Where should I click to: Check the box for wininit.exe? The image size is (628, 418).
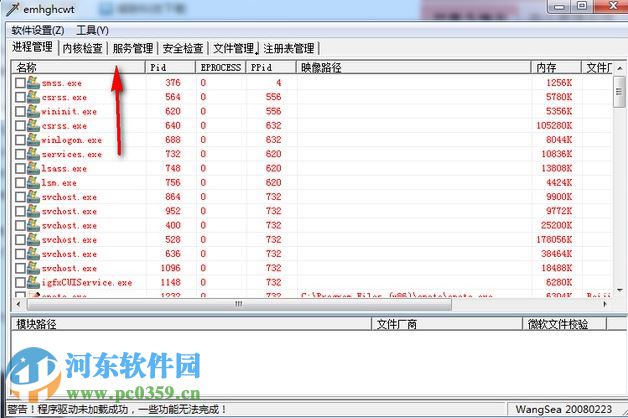pyautogui.click(x=20, y=111)
